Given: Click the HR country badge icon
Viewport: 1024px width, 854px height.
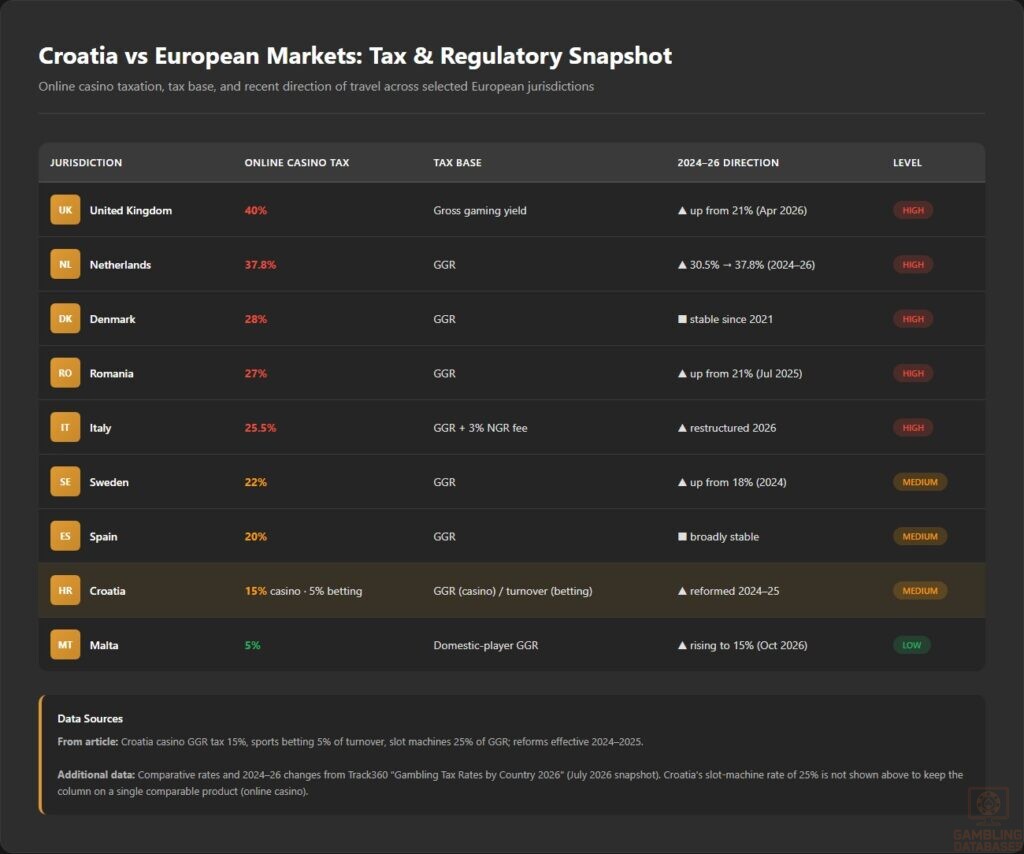Looking at the screenshot, I should pyautogui.click(x=65, y=590).
